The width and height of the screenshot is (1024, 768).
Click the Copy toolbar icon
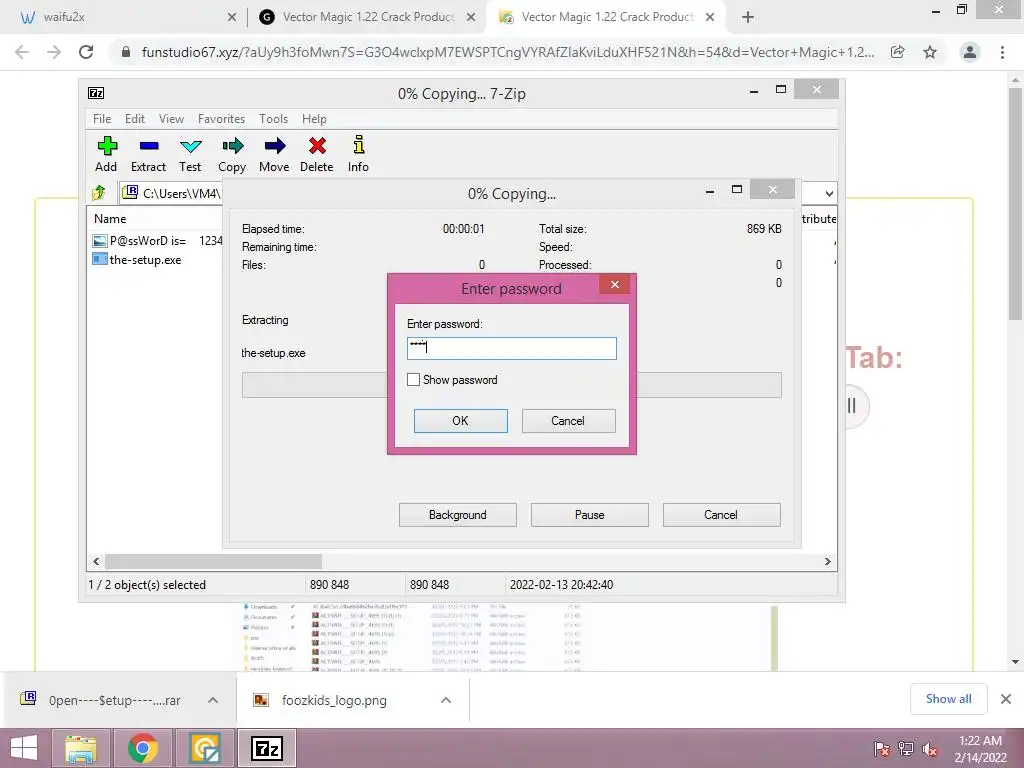coord(232,146)
